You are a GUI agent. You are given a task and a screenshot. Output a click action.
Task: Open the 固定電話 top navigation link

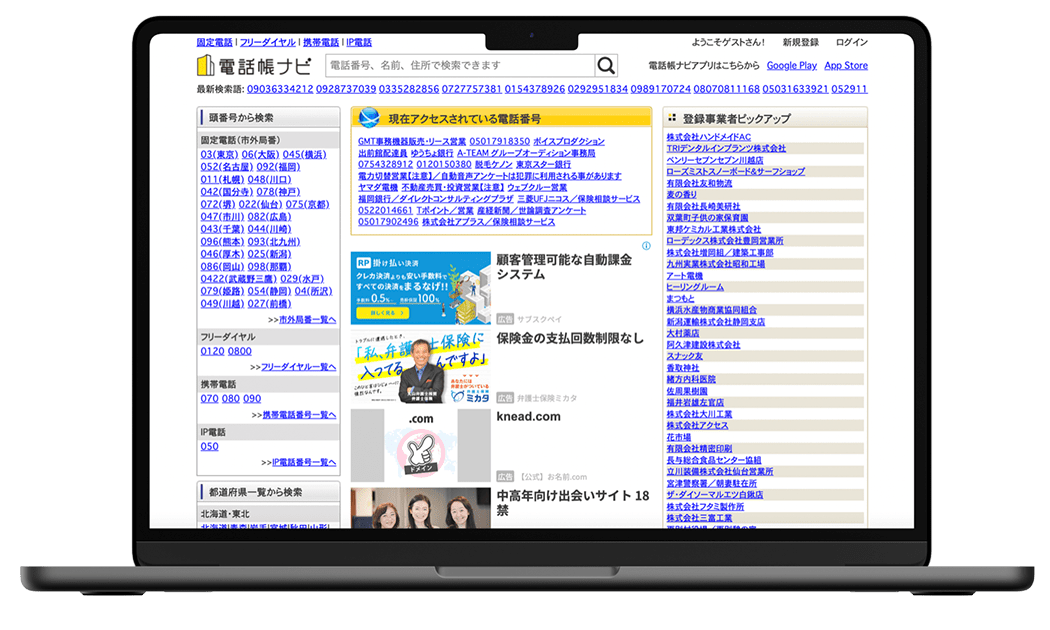pos(215,42)
